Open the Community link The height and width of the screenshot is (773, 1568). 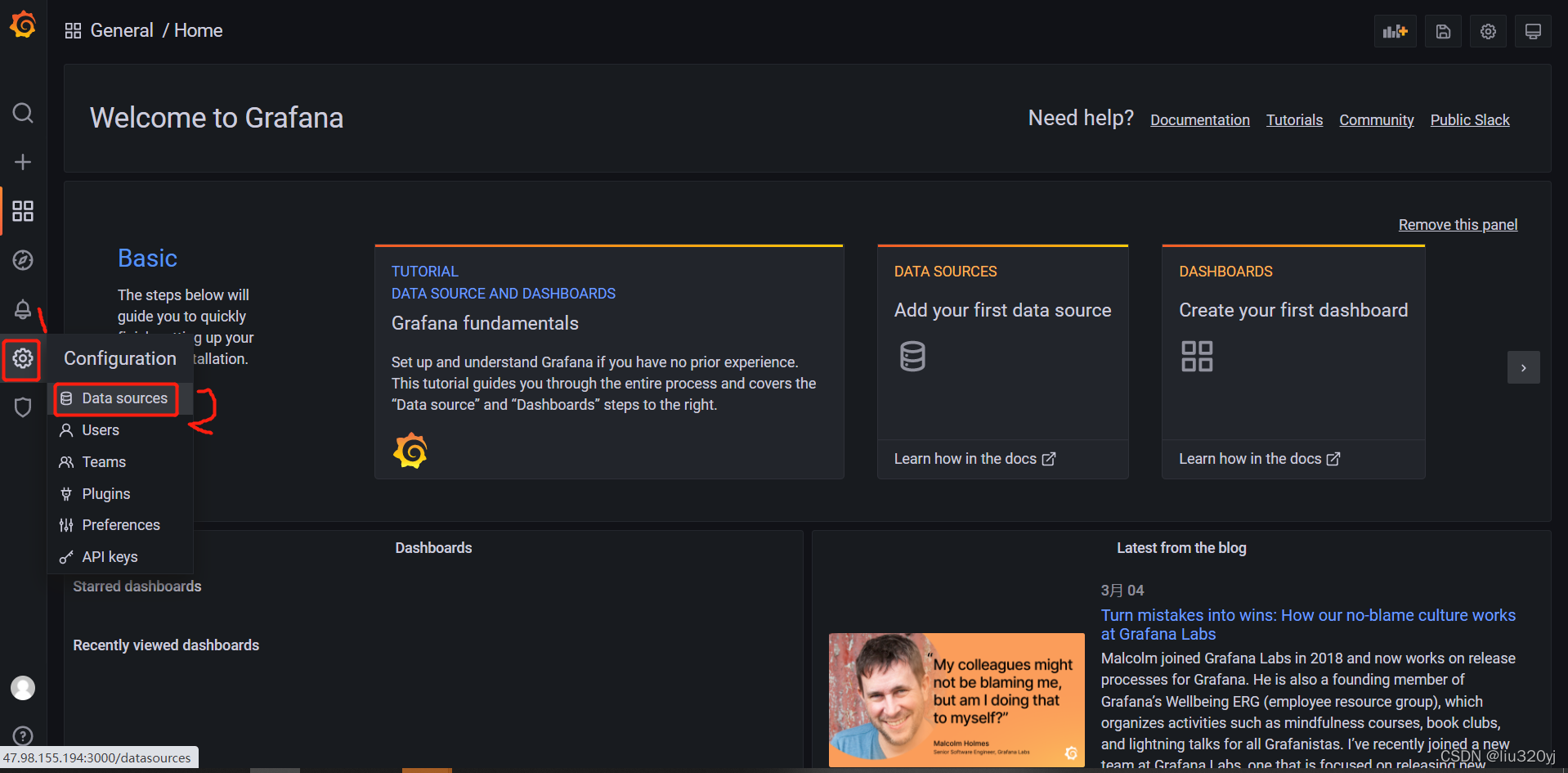(x=1376, y=120)
